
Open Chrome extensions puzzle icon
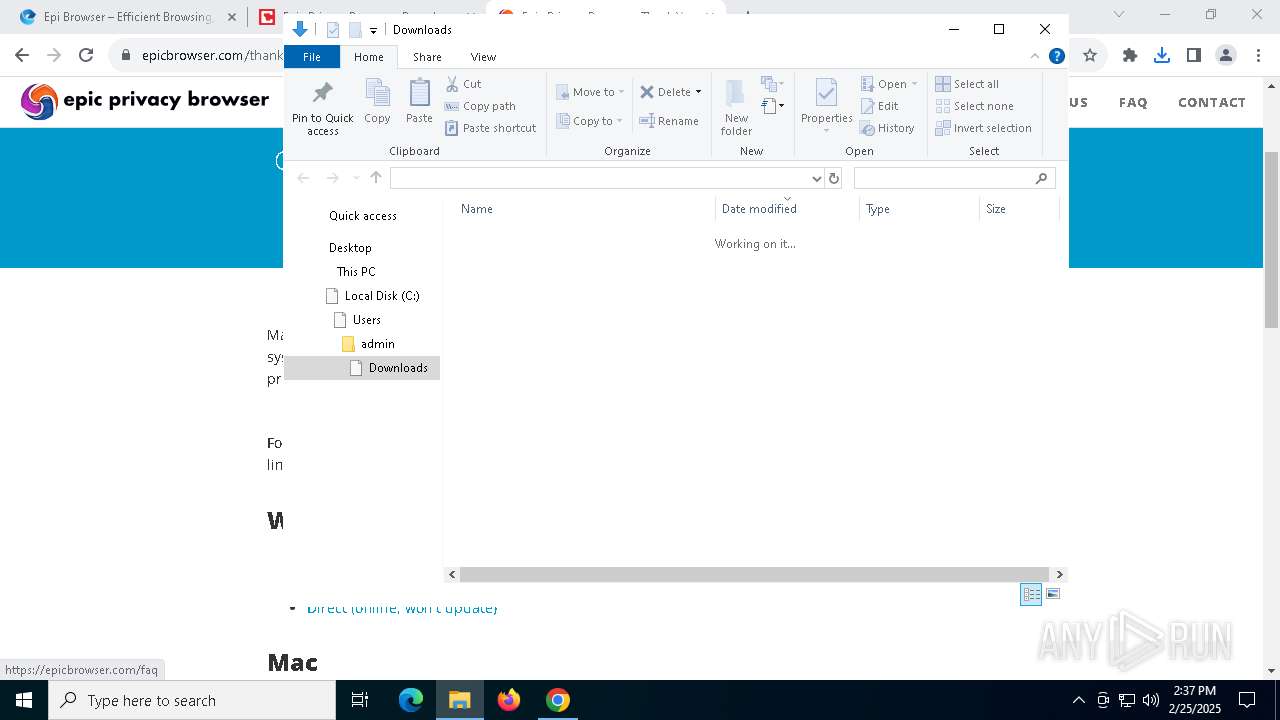[1130, 56]
